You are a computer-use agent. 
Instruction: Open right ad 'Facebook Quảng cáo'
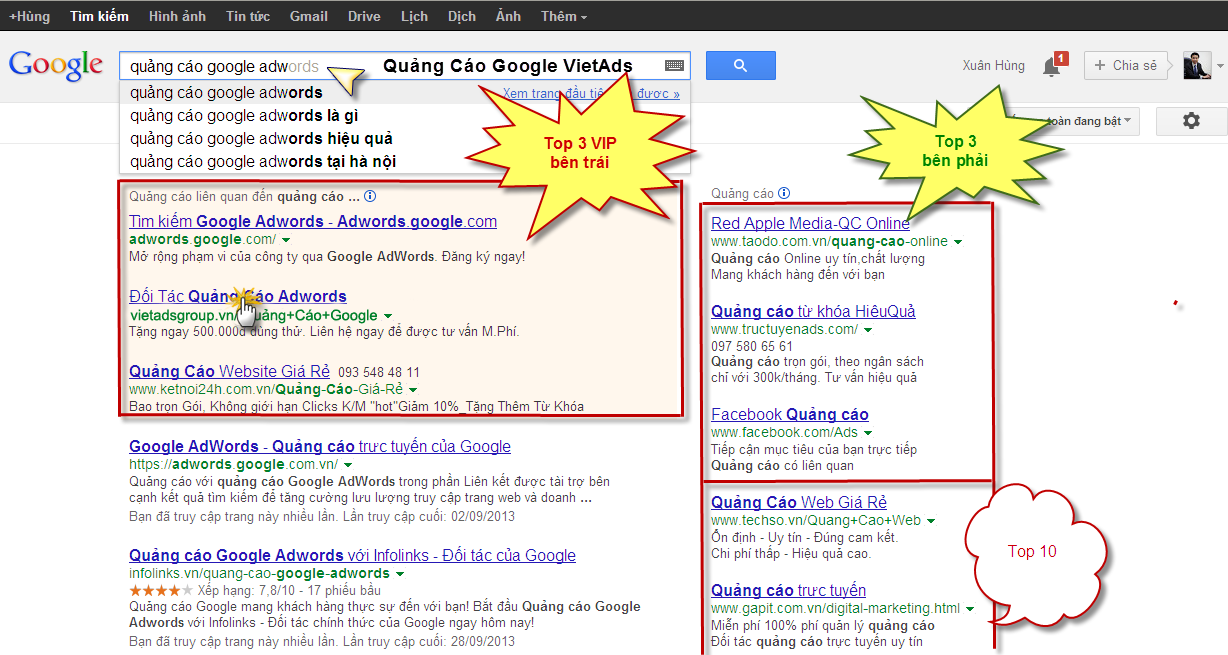[790, 414]
